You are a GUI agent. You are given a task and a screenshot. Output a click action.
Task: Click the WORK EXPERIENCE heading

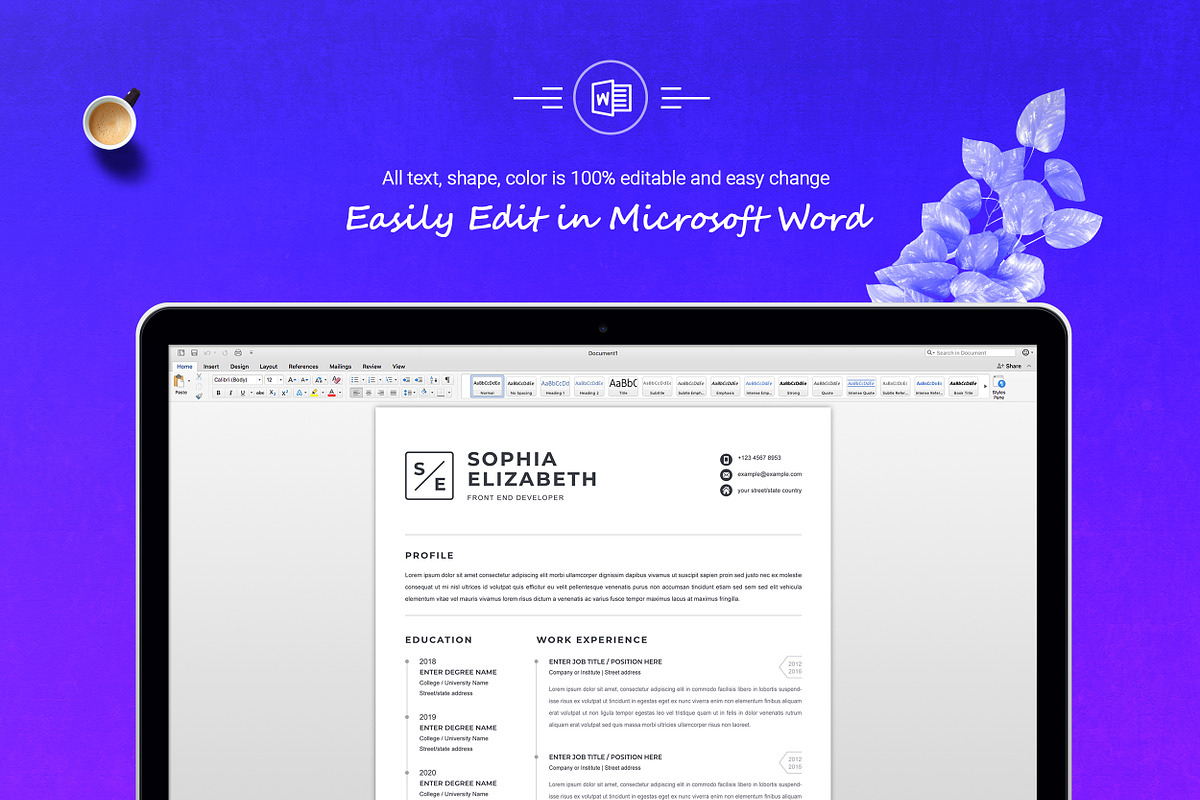(x=592, y=640)
